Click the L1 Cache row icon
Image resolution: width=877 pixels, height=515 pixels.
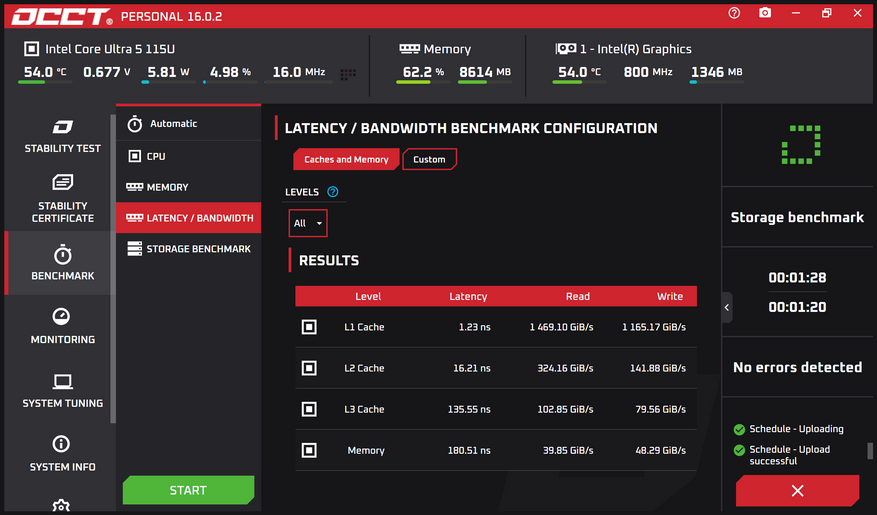point(309,327)
